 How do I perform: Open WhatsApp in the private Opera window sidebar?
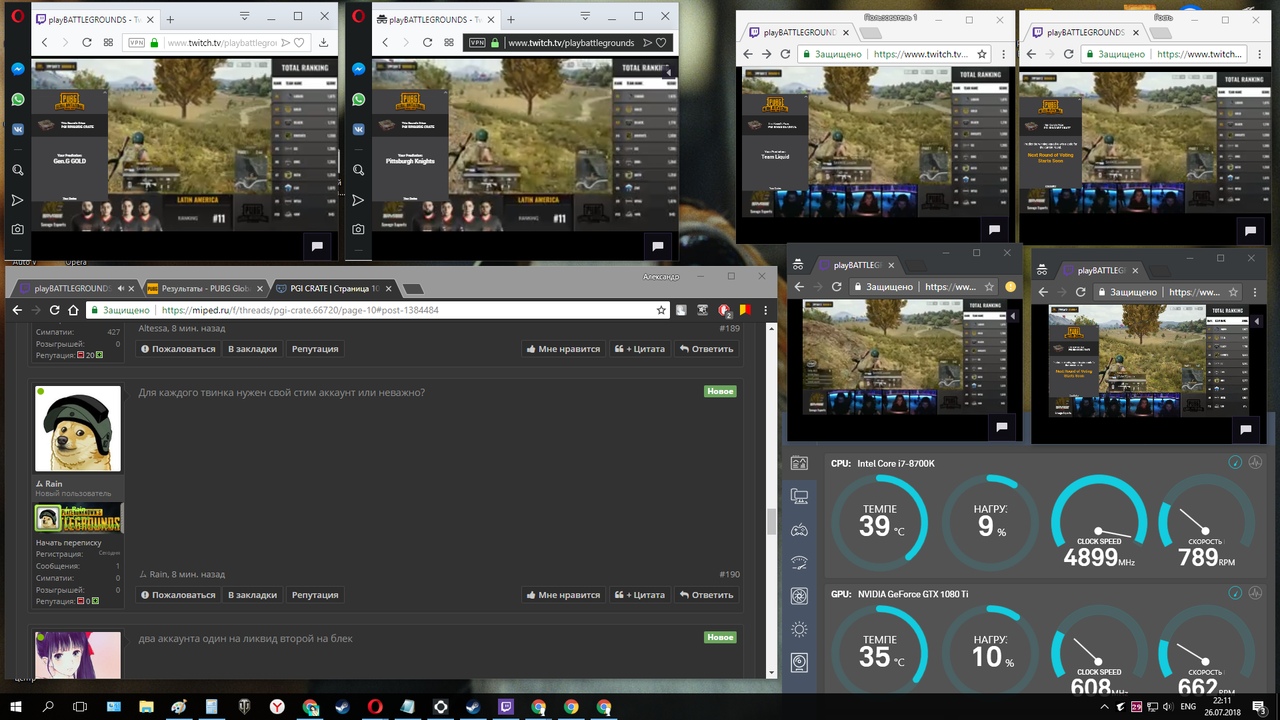point(358,99)
